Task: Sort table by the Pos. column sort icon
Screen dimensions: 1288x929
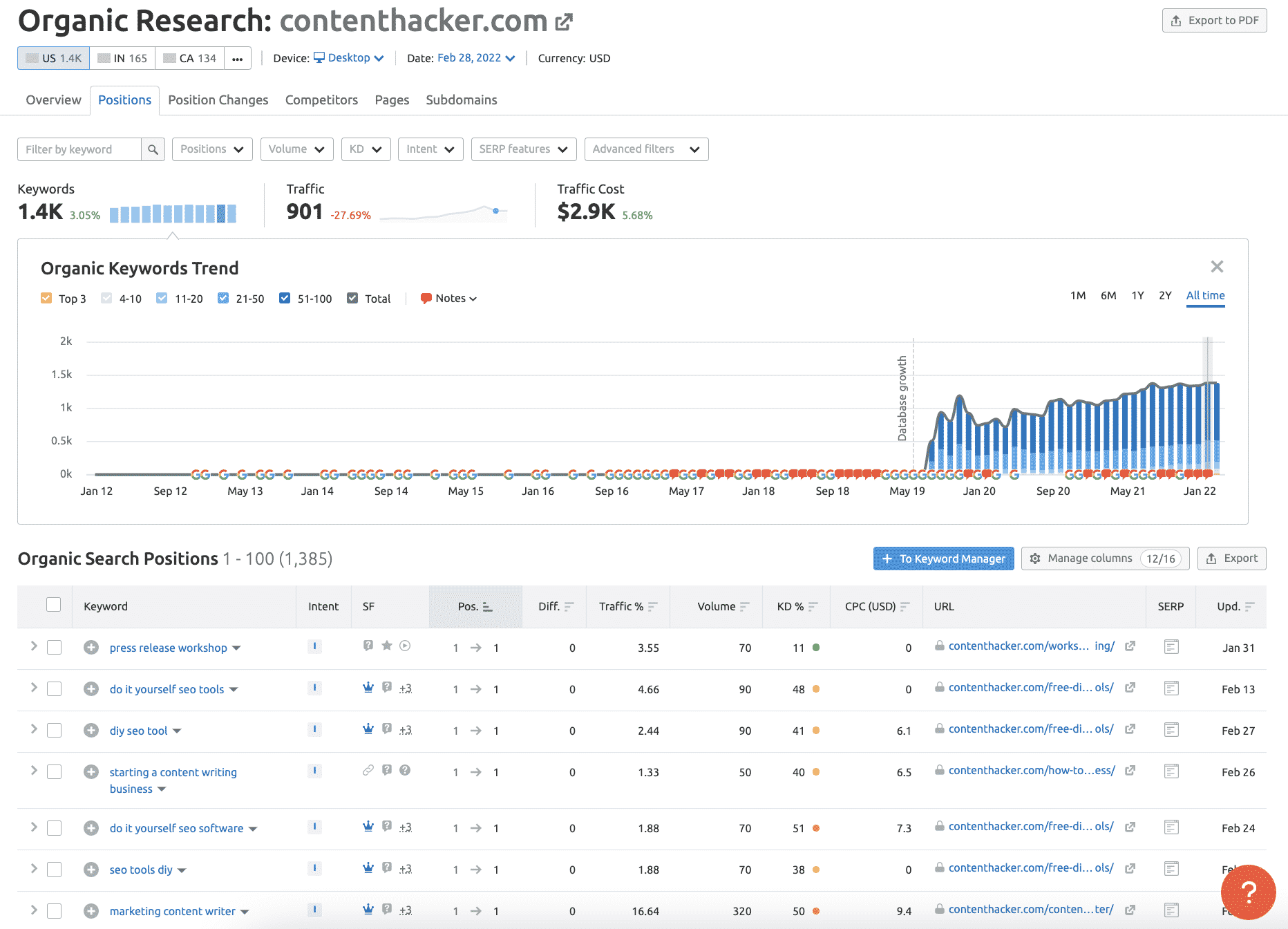Action: tap(488, 607)
